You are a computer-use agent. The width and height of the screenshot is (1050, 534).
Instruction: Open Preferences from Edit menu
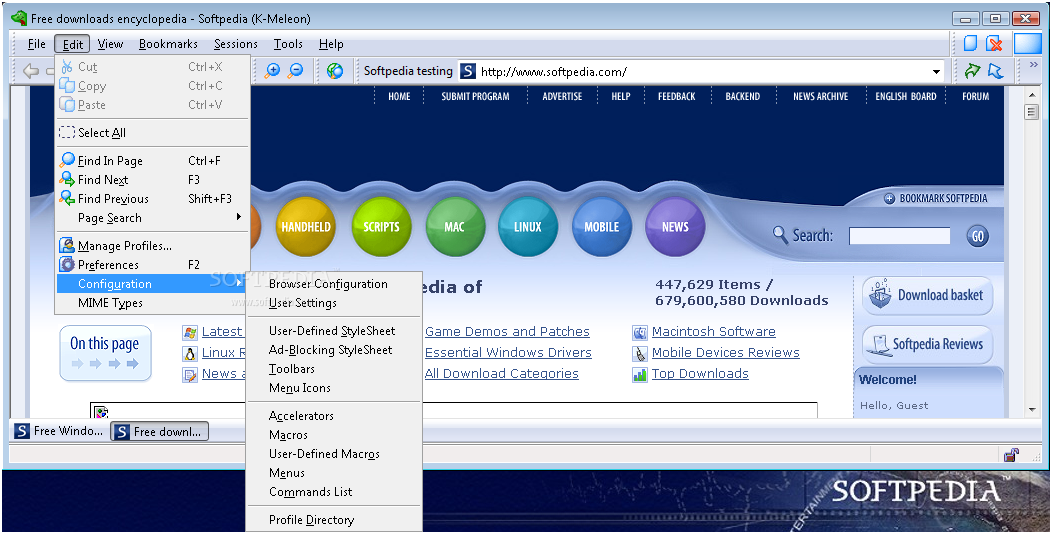[x=153, y=265]
